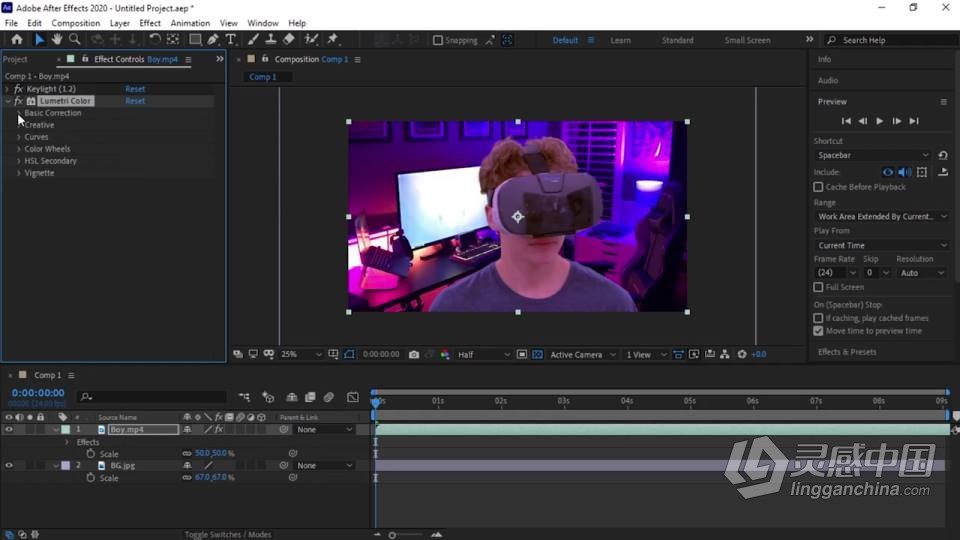The width and height of the screenshot is (960, 540).
Task: Reset the Keylight effect
Action: [135, 89]
